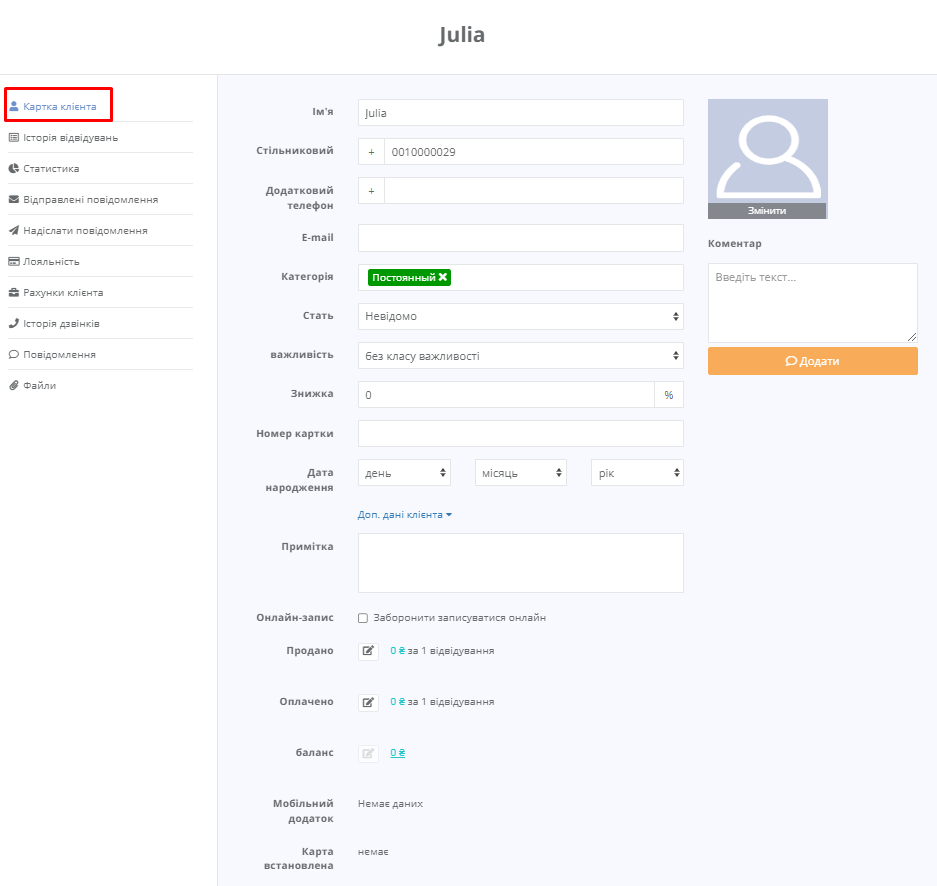Click the 0 ₴ balance link
This screenshot has width=937, height=886.
(x=397, y=753)
